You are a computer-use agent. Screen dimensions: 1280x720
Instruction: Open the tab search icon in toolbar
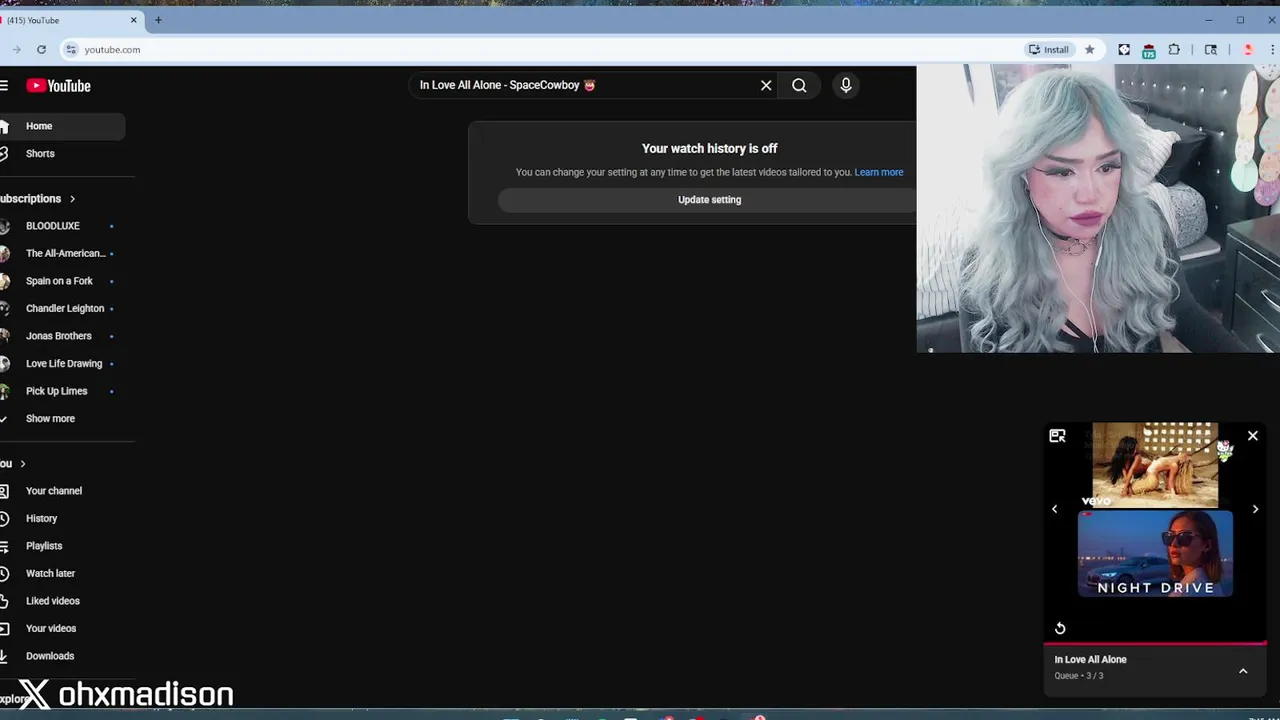pyautogui.click(x=1211, y=49)
